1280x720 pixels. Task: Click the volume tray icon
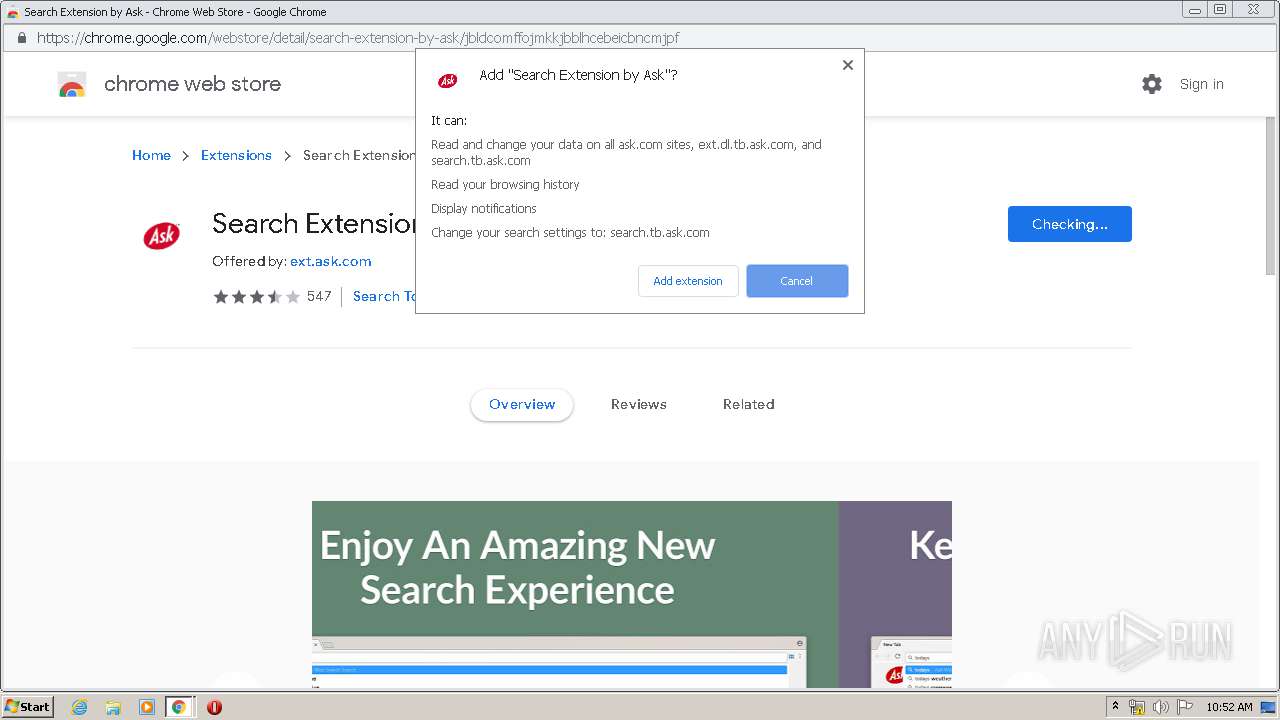coord(1160,707)
